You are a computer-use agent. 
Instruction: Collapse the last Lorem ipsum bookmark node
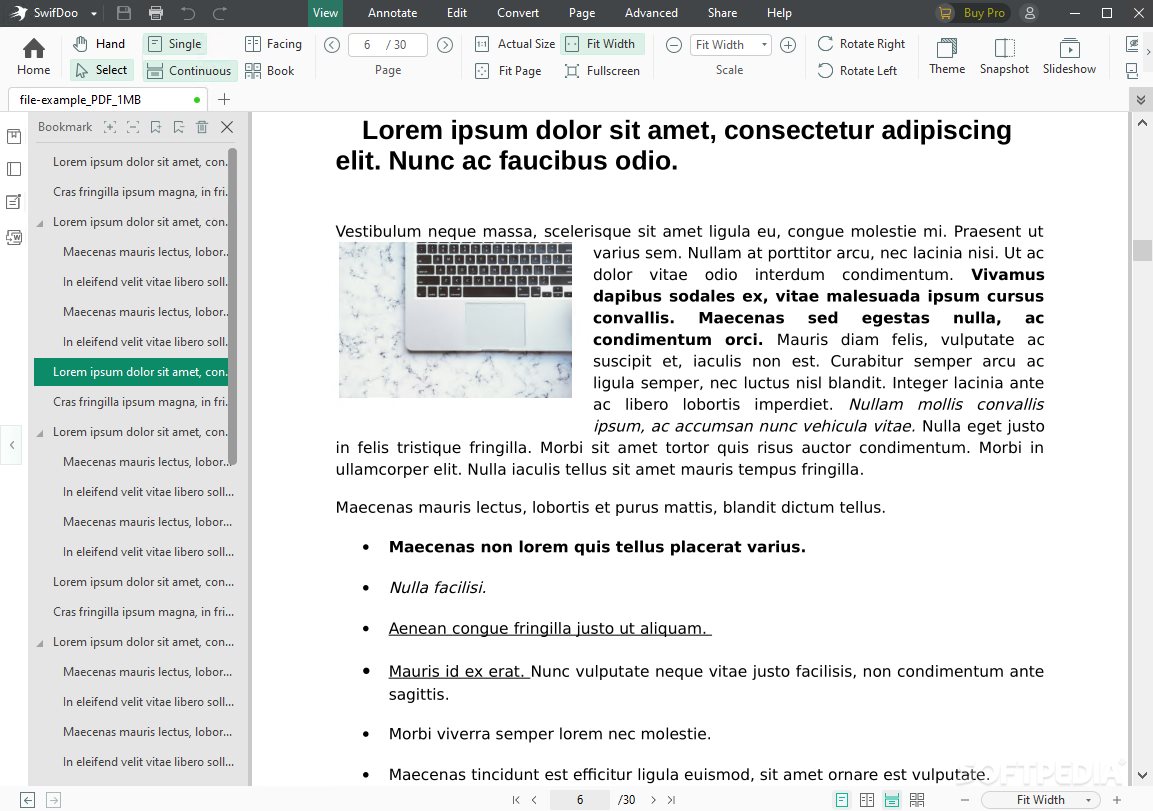coord(40,643)
